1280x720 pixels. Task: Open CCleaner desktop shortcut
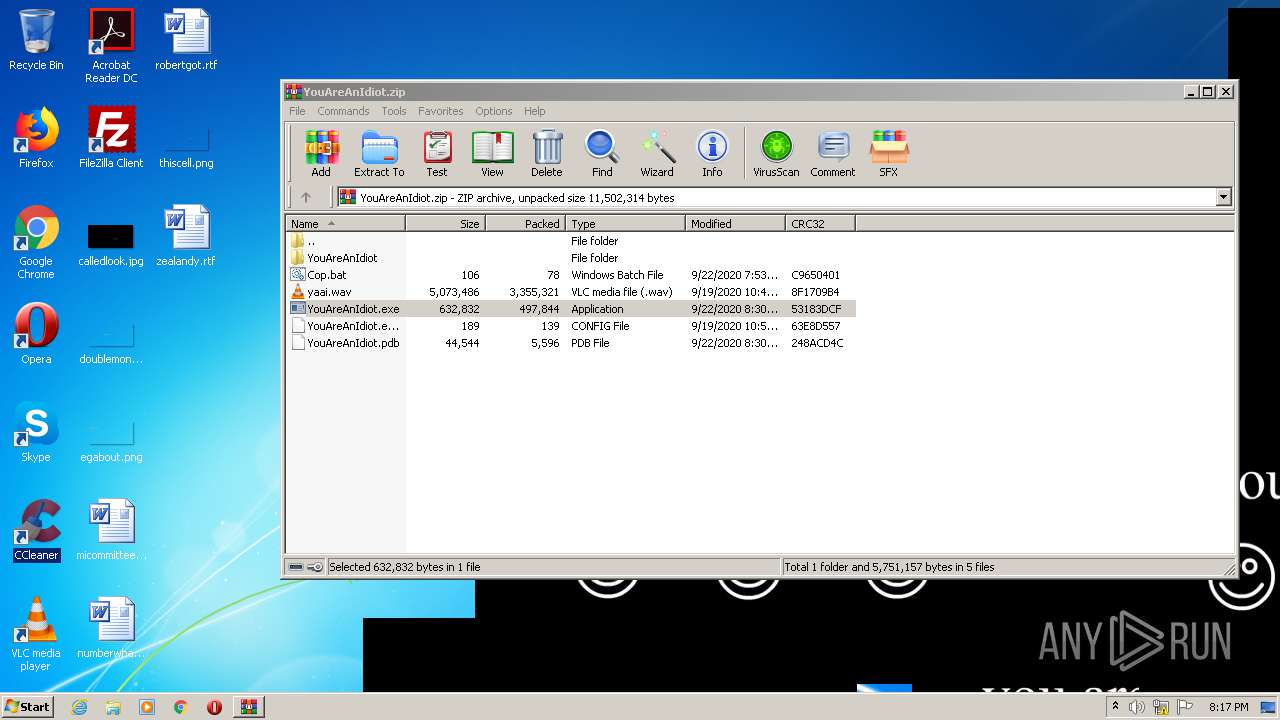(36, 530)
